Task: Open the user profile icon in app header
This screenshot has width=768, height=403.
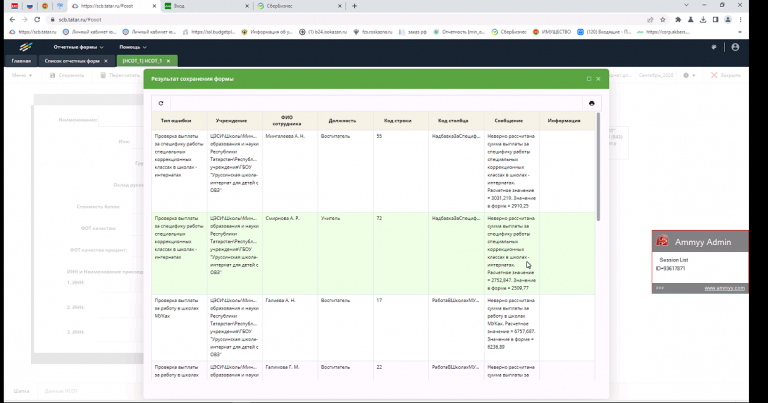Action: pos(735,47)
